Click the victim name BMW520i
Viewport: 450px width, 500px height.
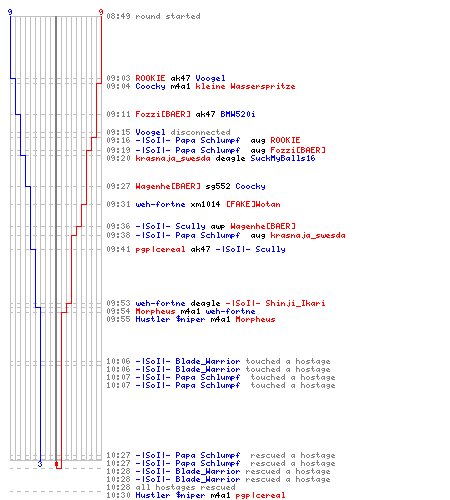tap(238, 114)
